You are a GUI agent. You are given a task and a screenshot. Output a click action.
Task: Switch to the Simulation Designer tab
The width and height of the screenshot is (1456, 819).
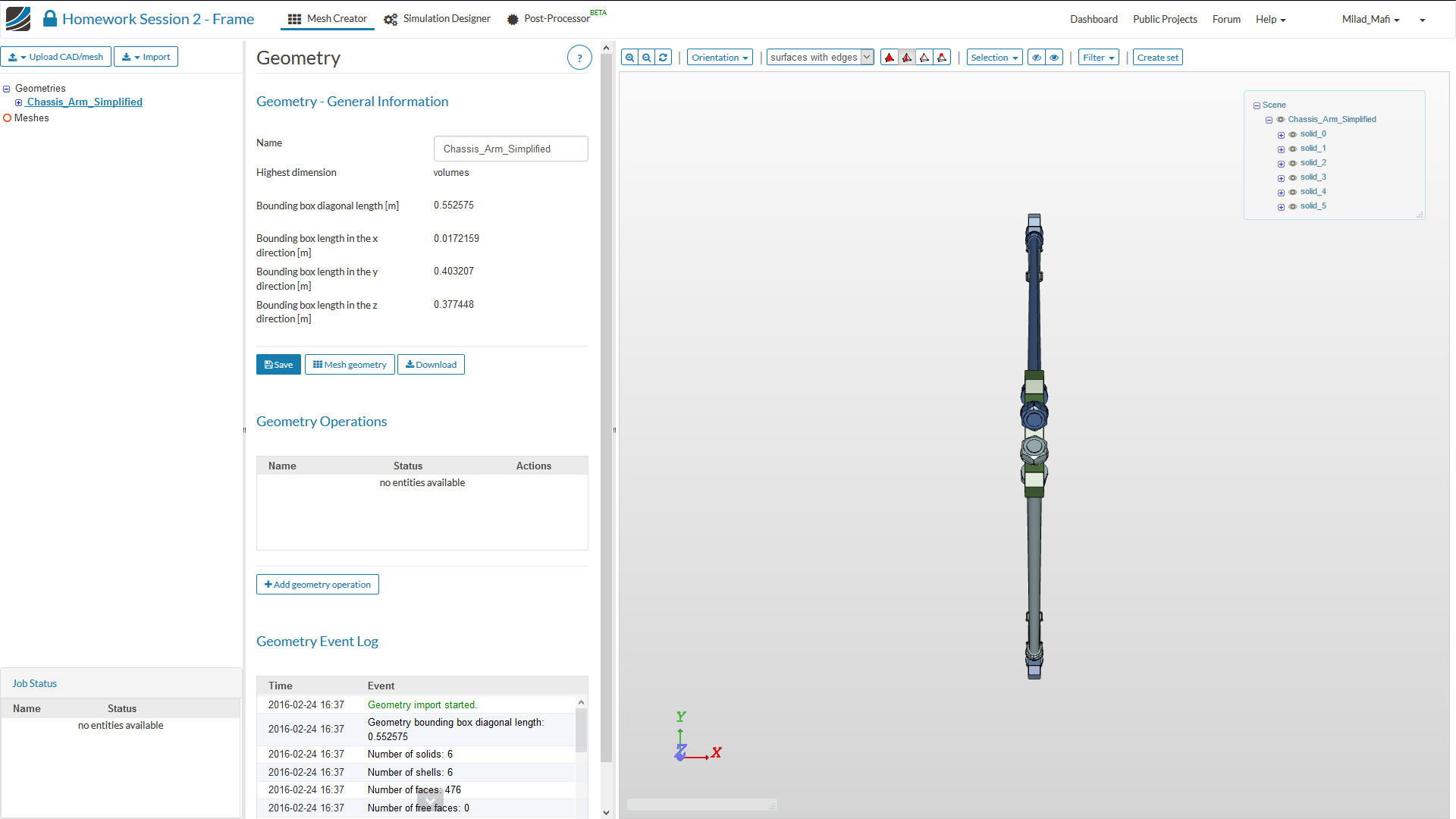coord(438,19)
